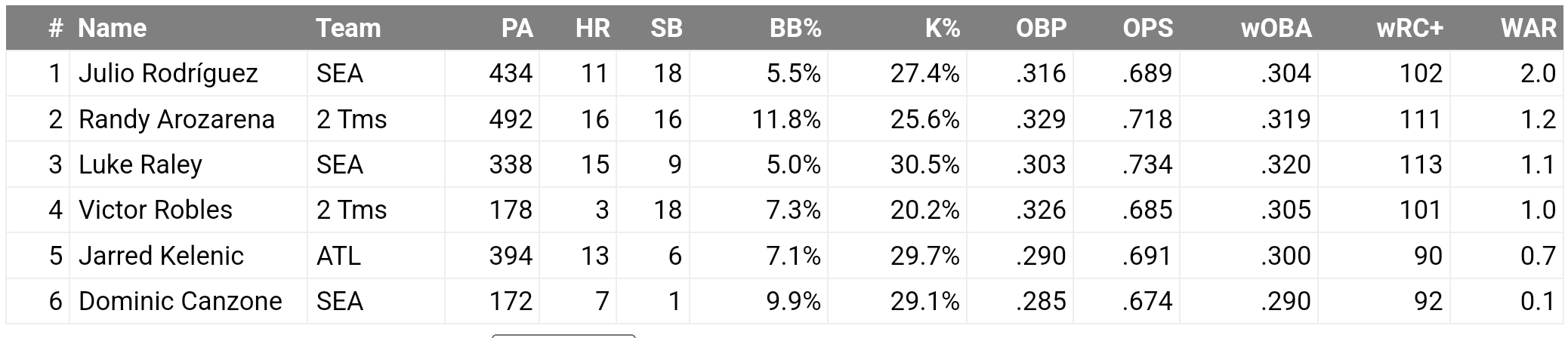Sort by SB column header
1568x338 pixels.
[x=666, y=28]
